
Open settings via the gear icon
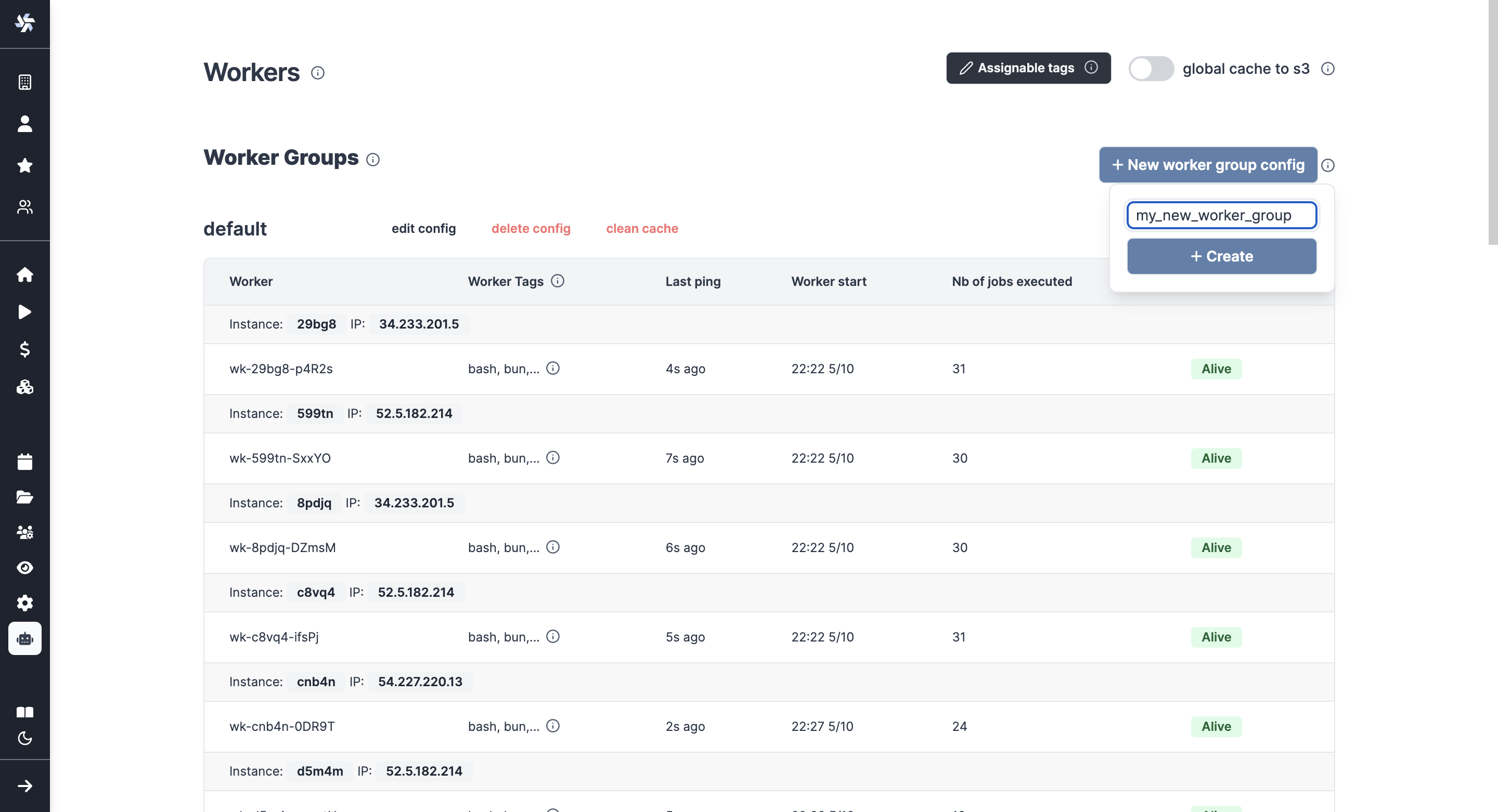coord(25,603)
